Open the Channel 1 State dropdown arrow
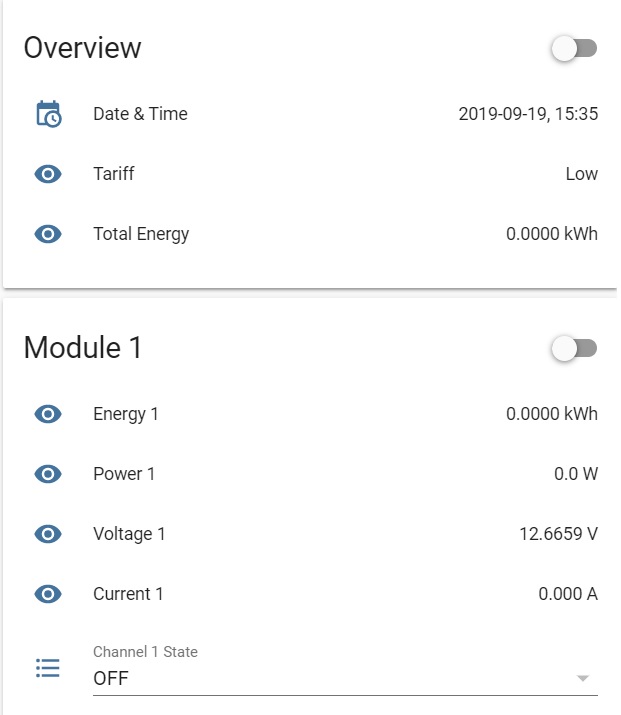Image resolution: width=621 pixels, height=715 pixels. (582, 678)
